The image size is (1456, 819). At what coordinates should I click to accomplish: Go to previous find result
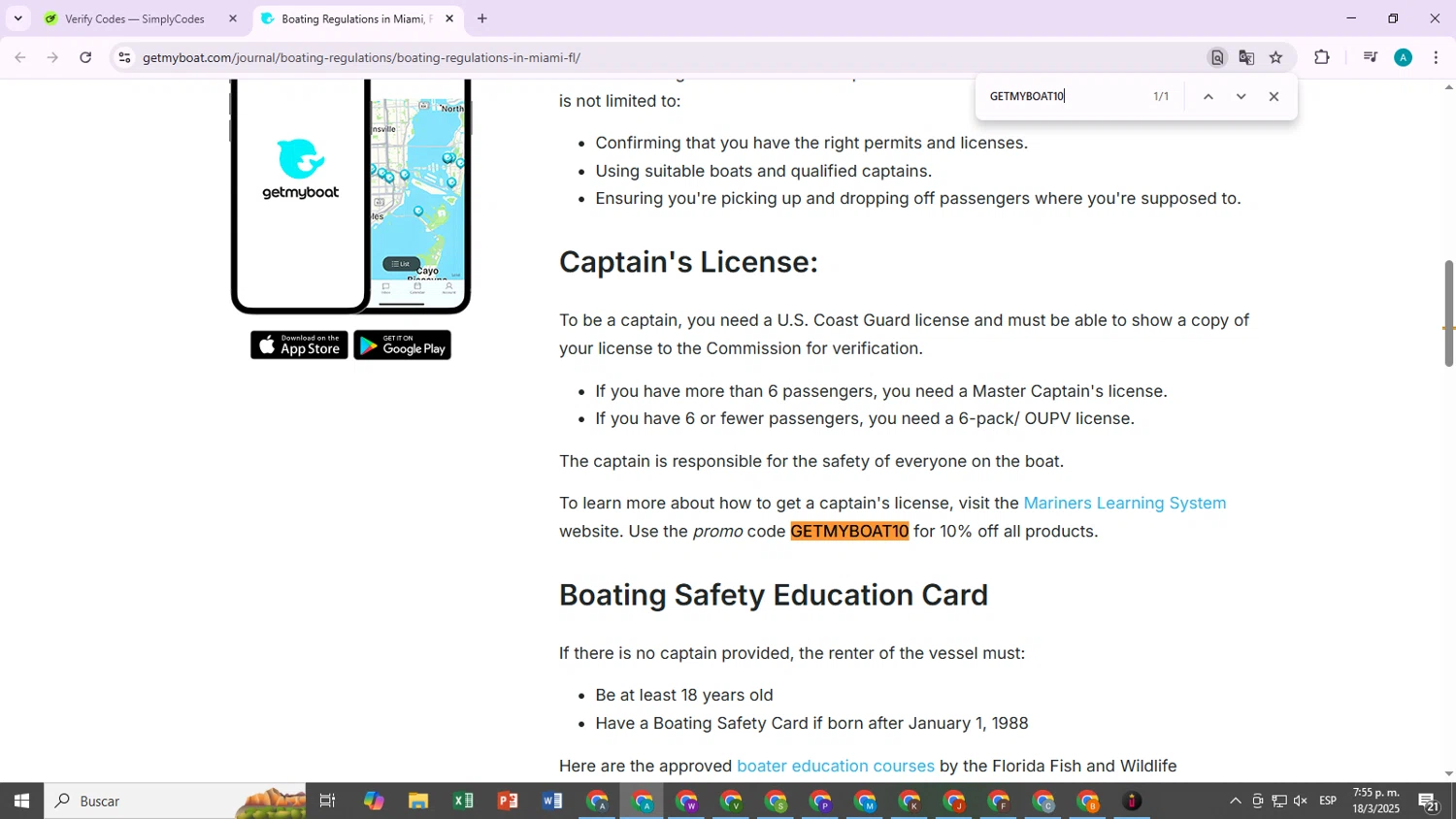pos(1208,96)
